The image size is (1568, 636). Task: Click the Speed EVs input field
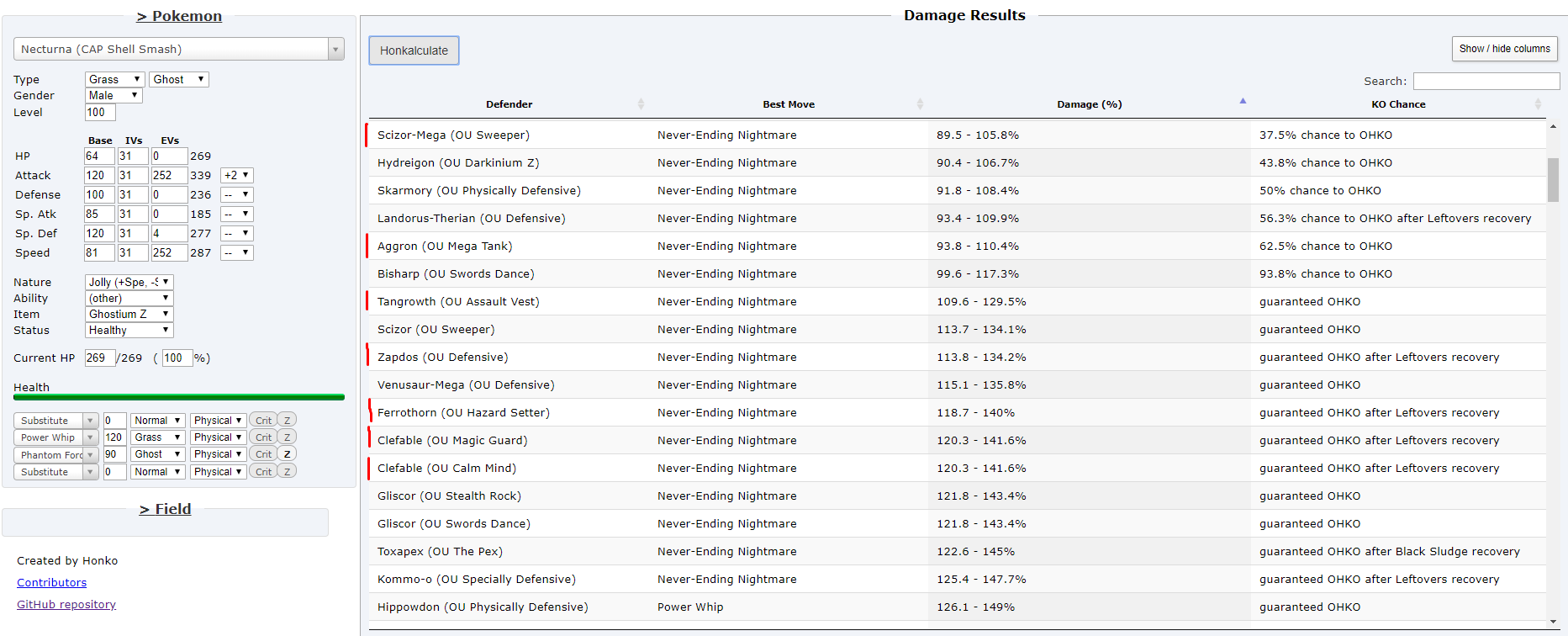(168, 252)
